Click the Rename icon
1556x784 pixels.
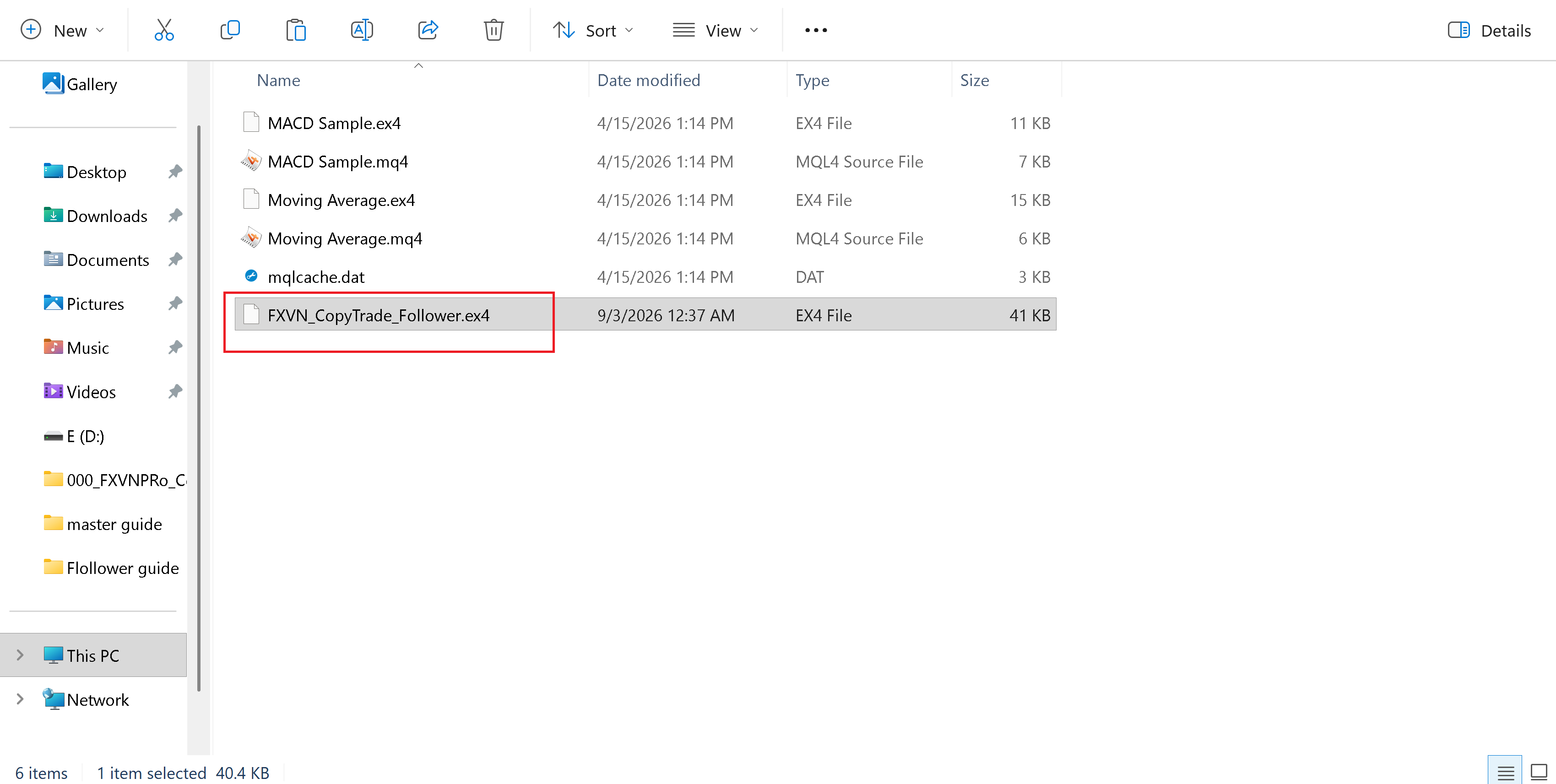(x=362, y=30)
